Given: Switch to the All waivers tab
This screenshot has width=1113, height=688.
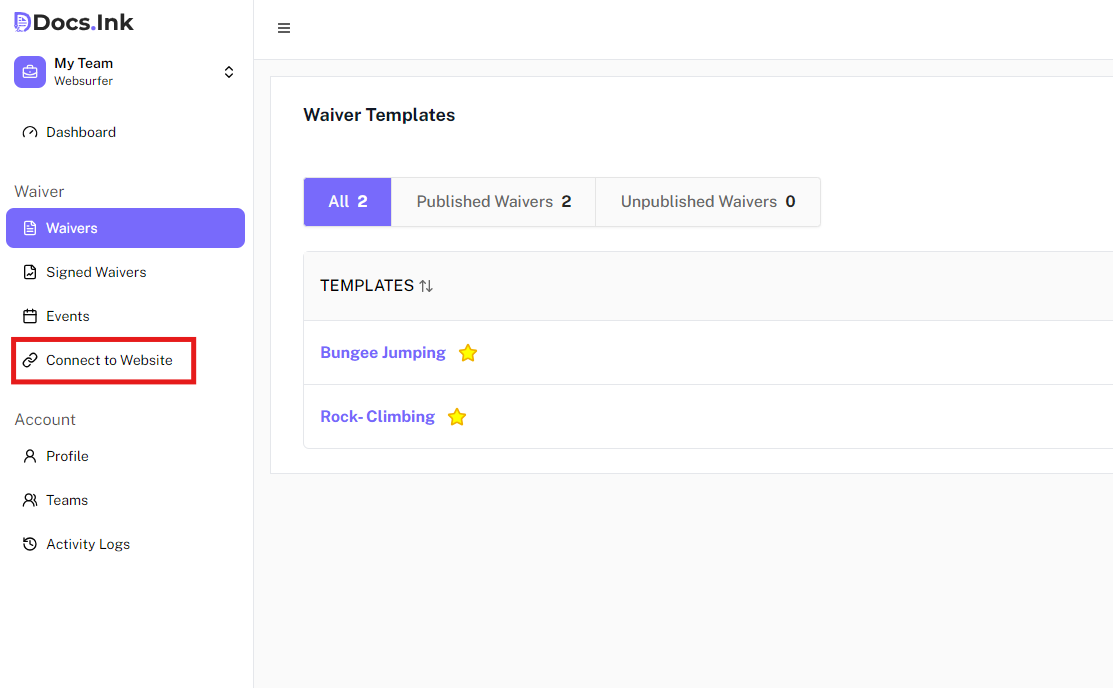Looking at the screenshot, I should click(x=347, y=202).
